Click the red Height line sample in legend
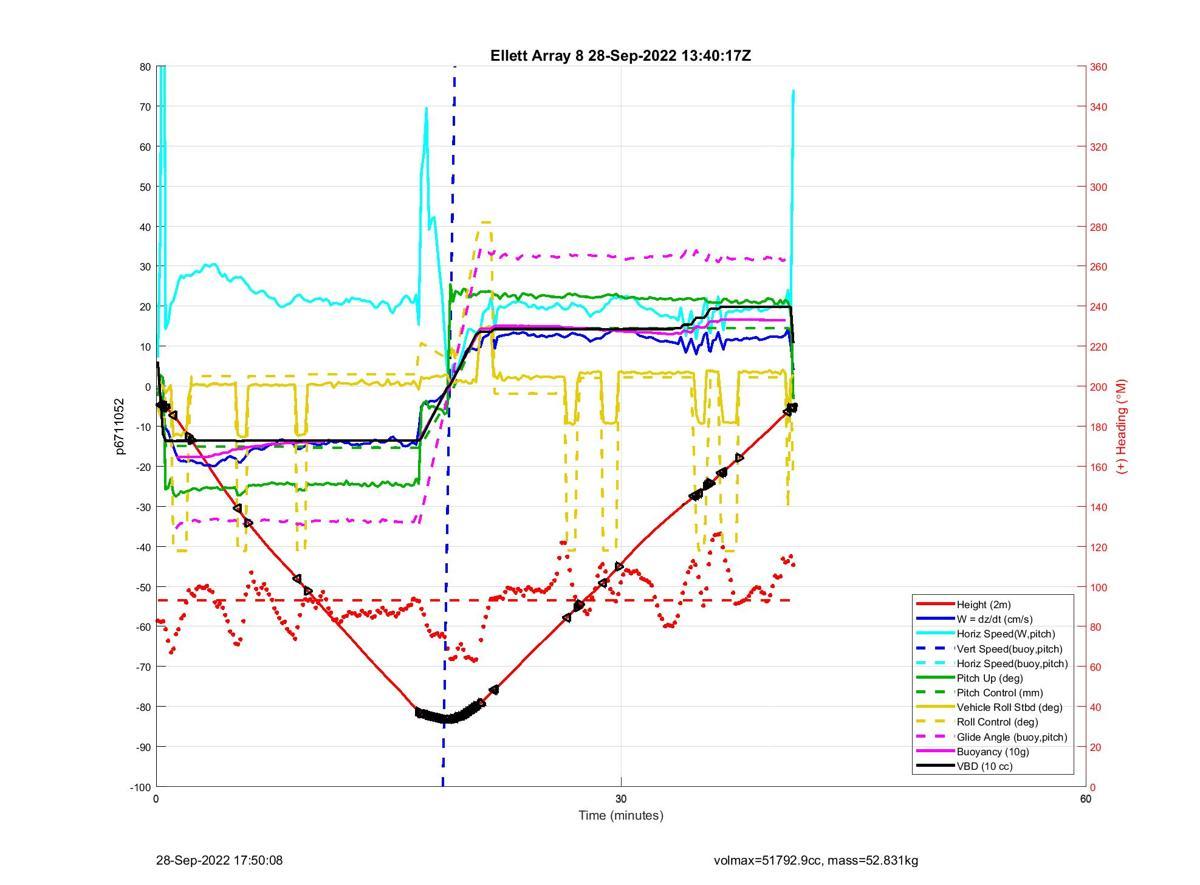This screenshot has width=1200, height=885. pos(934,604)
